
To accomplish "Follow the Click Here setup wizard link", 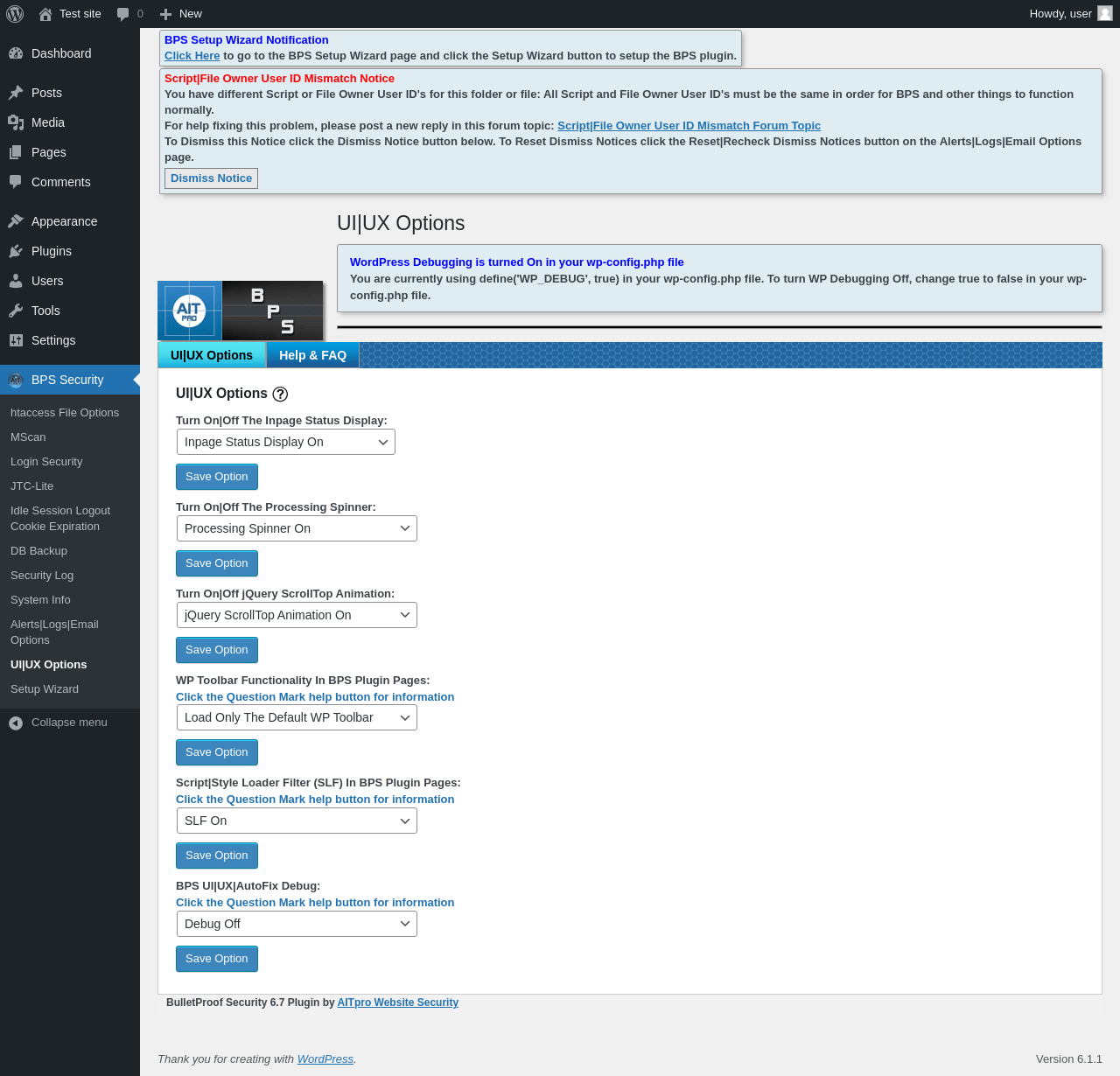I will (x=192, y=56).
